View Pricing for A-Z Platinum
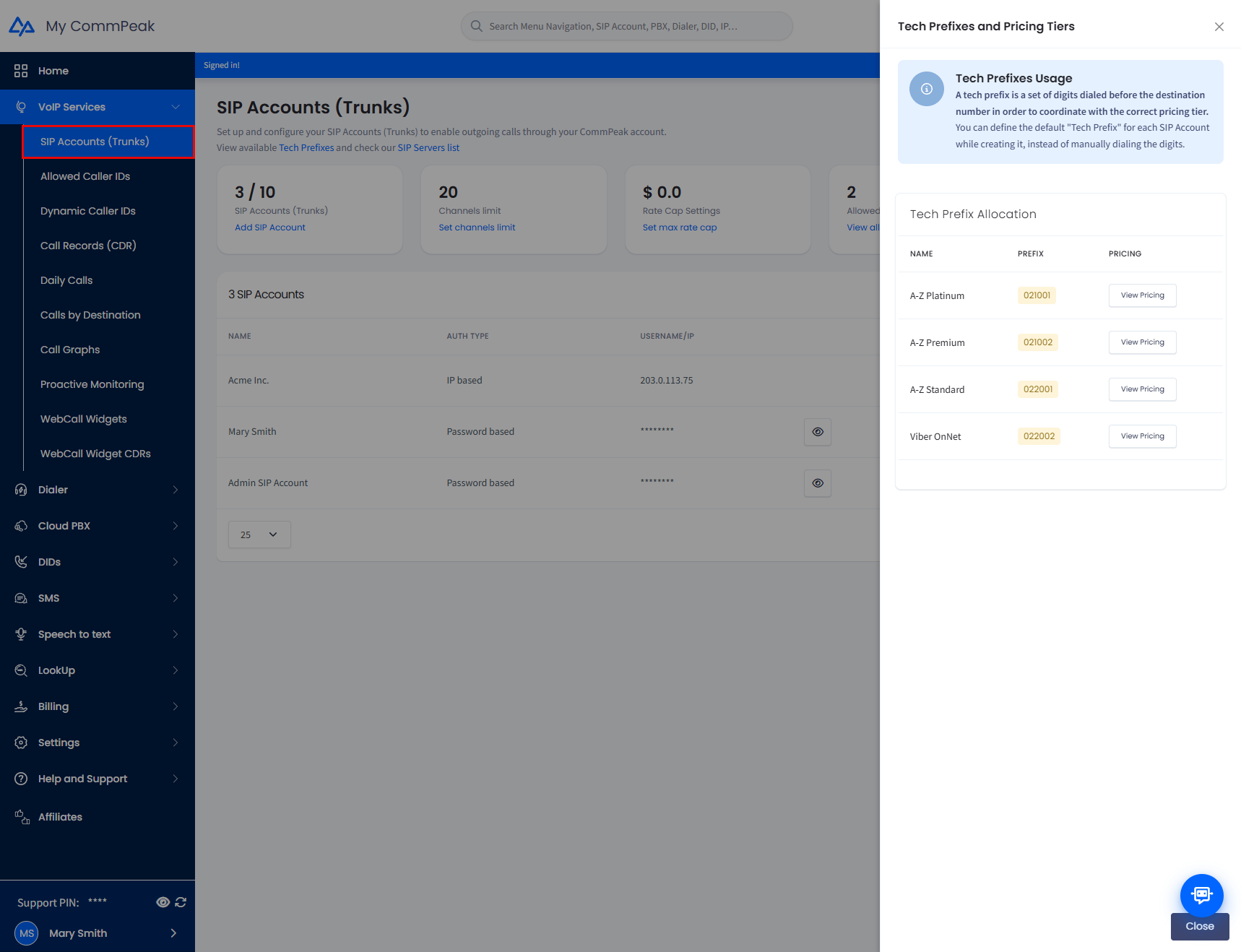1241x952 pixels. (1142, 295)
